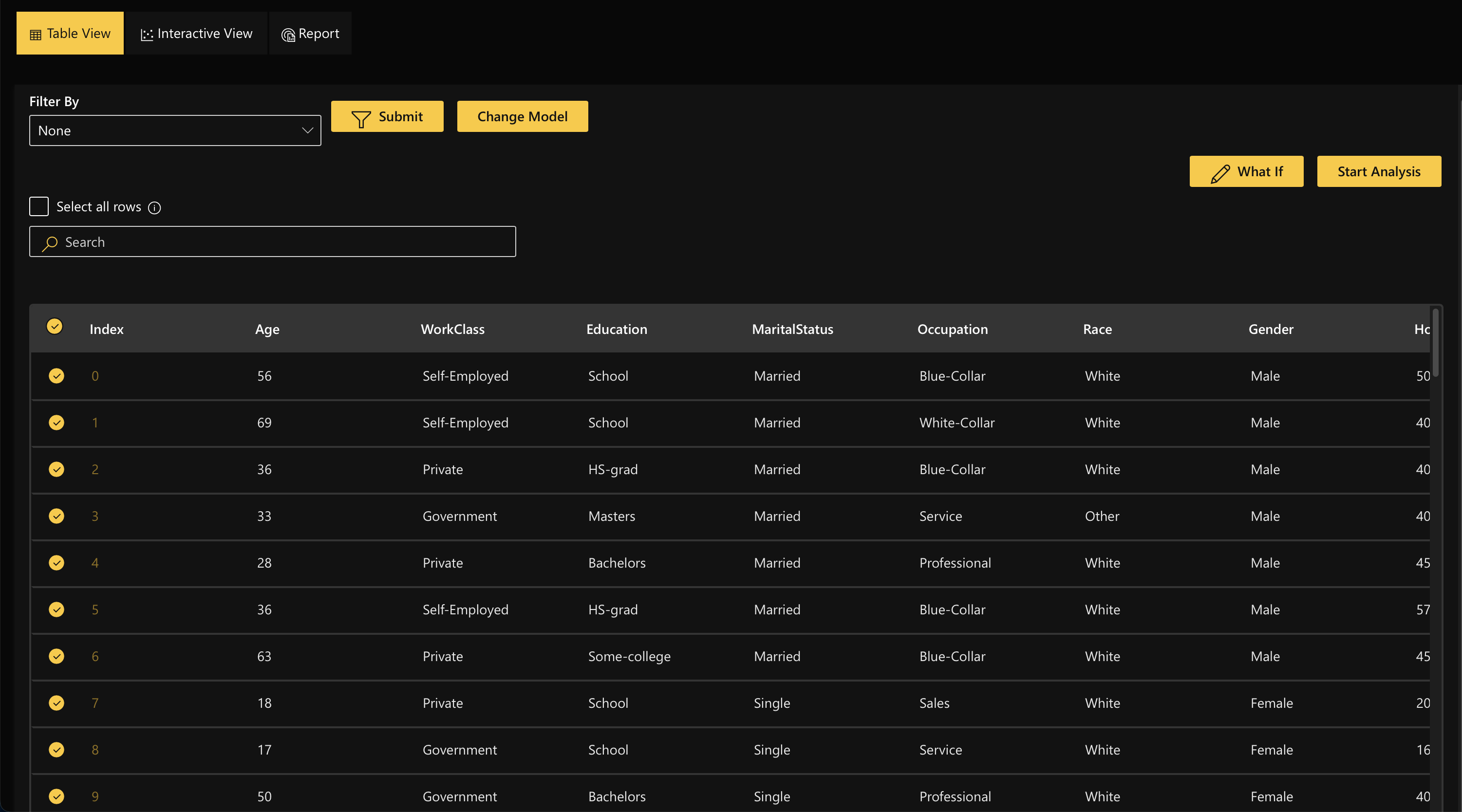Viewport: 1462px width, 812px height.
Task: Click the info icon beside Select all rows
Action: 154,208
